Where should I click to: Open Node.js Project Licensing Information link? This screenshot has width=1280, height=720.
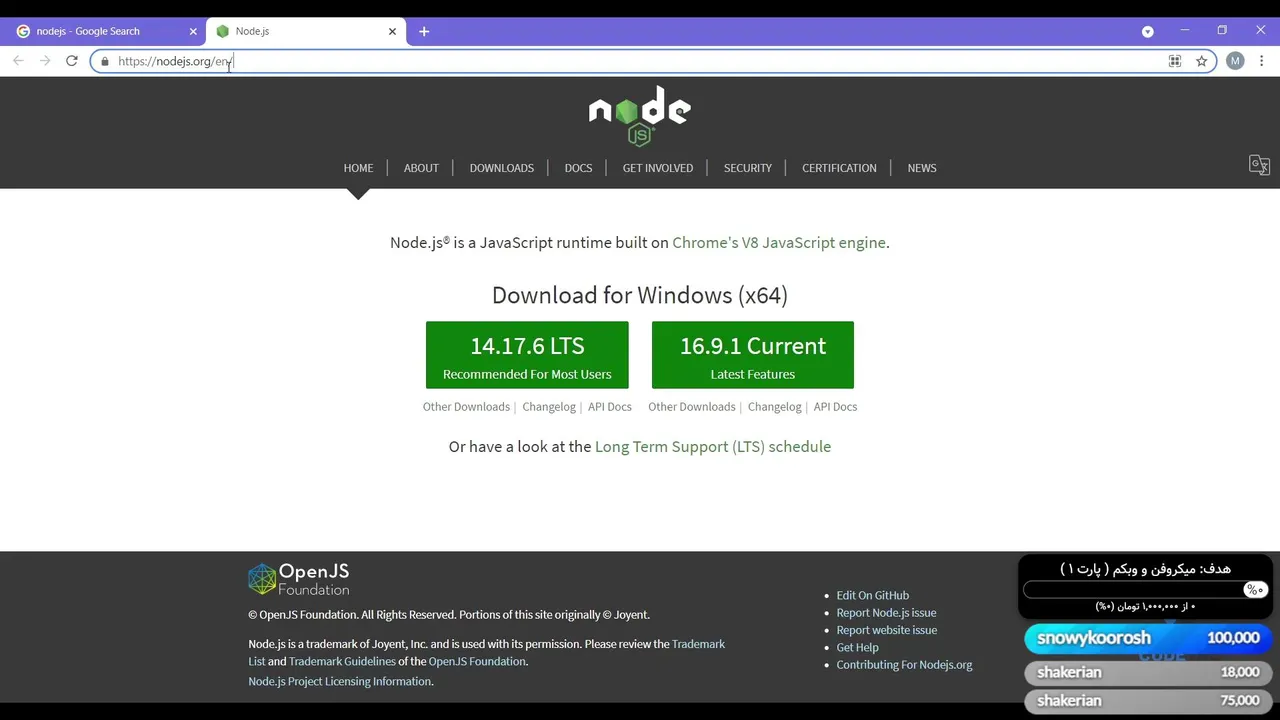(340, 682)
